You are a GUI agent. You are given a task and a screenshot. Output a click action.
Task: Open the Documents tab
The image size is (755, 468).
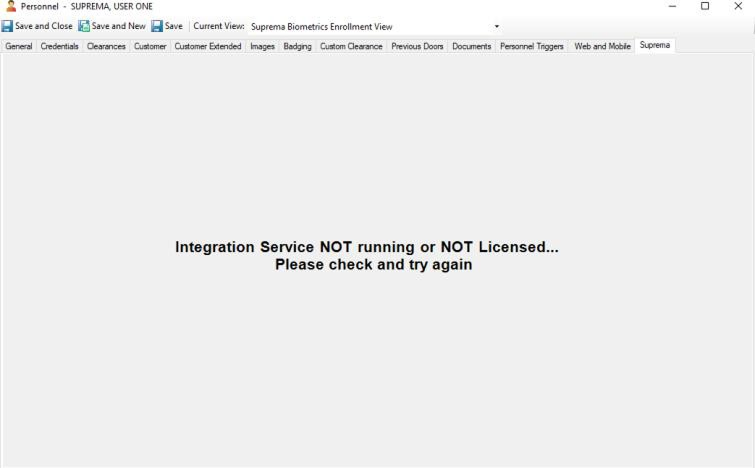pyautogui.click(x=471, y=46)
